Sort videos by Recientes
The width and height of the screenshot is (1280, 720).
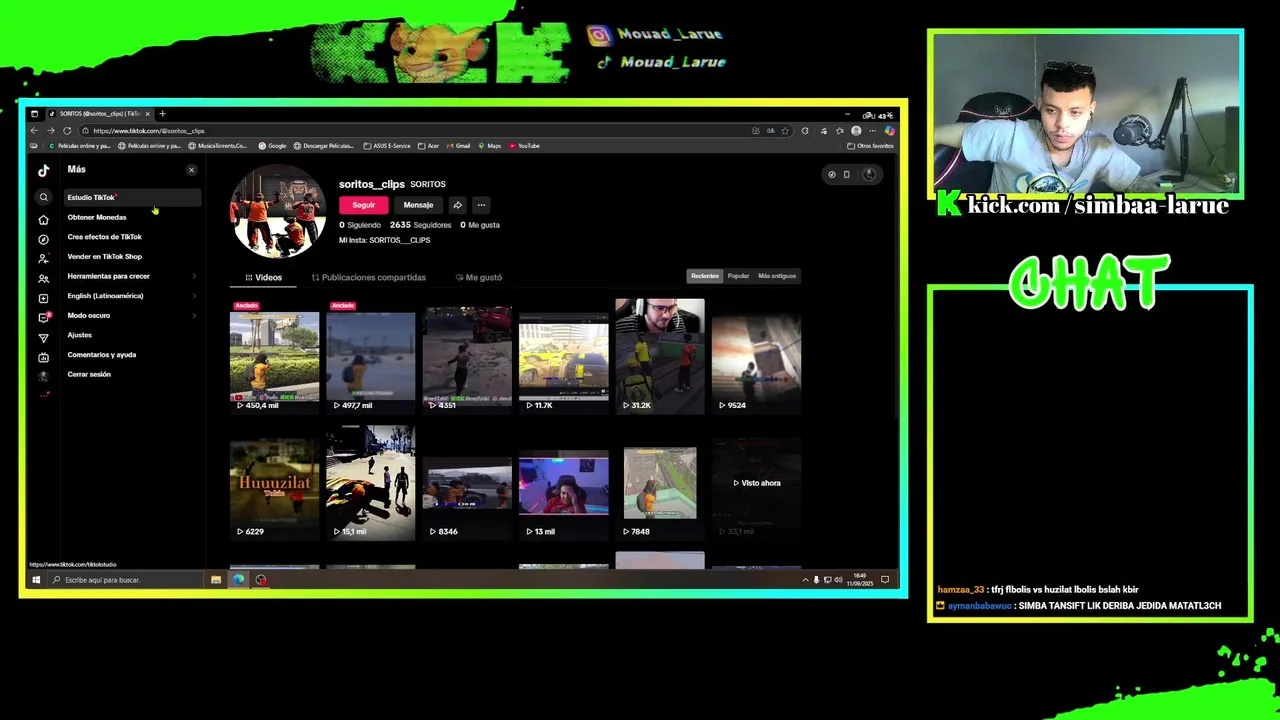coord(705,276)
